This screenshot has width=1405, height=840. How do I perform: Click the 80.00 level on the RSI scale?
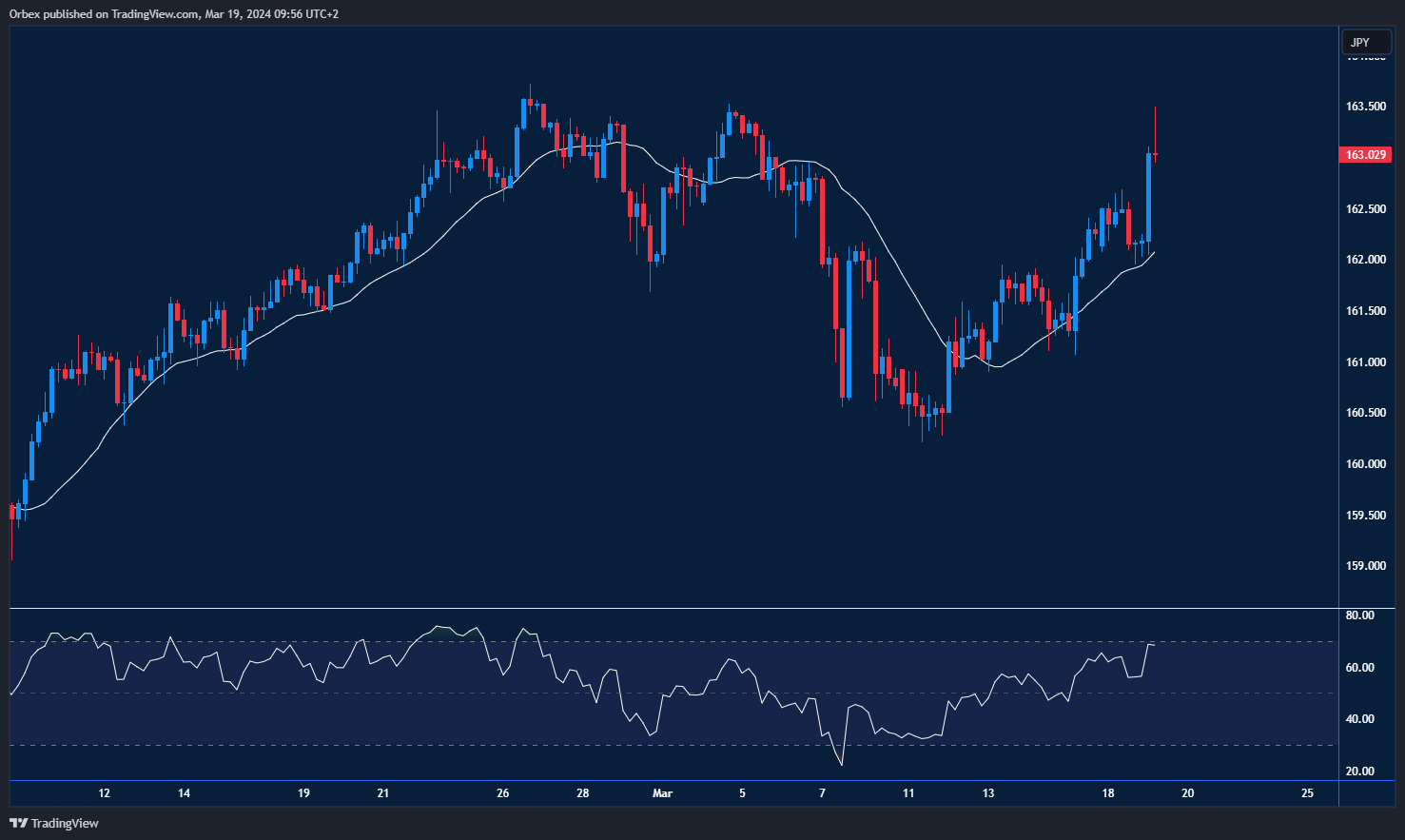[1359, 615]
